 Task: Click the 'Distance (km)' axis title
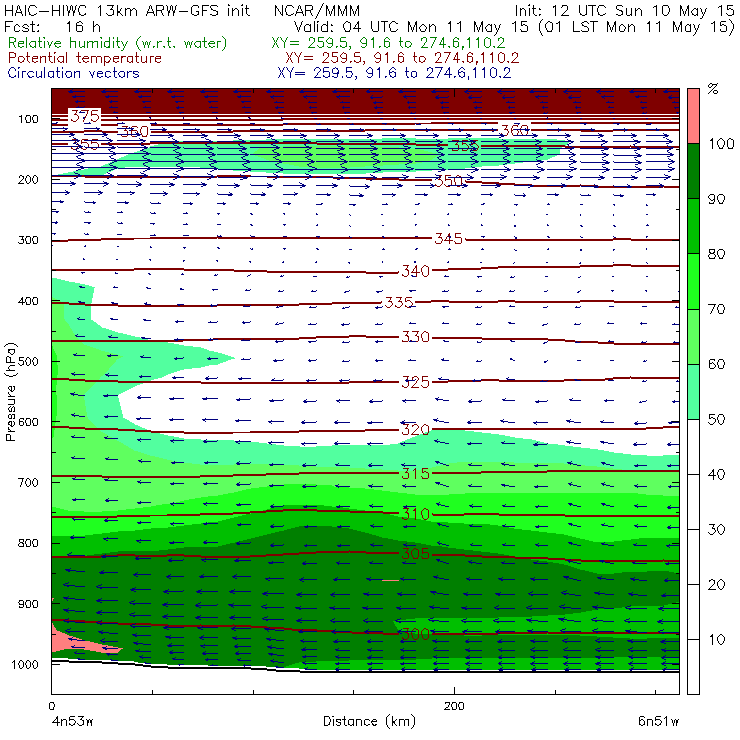[369, 722]
